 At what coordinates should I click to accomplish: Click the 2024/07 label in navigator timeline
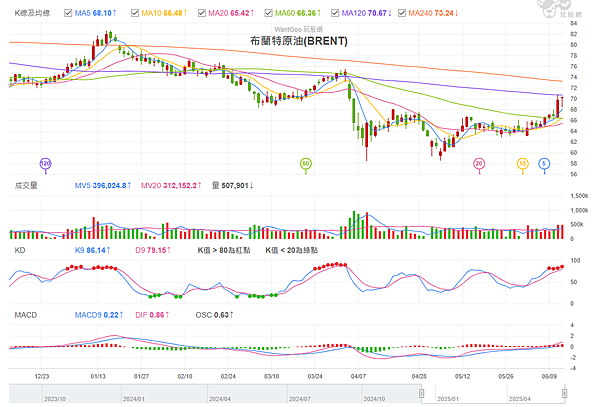tap(300, 399)
